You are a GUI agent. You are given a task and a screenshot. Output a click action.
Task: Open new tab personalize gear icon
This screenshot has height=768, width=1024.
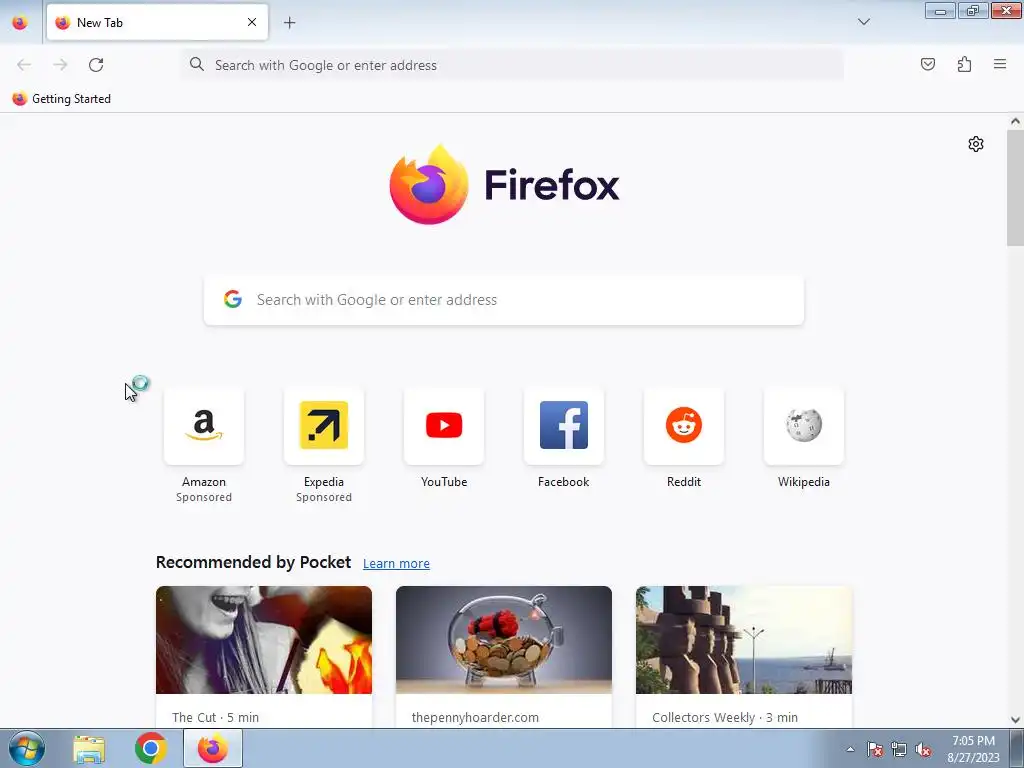click(976, 144)
